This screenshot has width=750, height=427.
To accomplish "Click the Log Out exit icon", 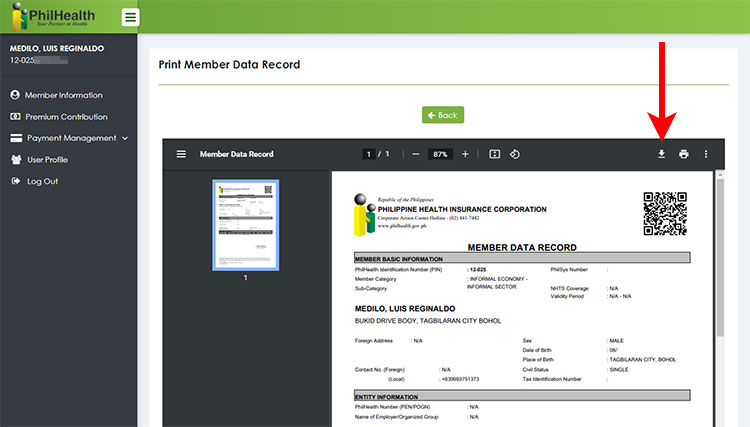I will (16, 181).
